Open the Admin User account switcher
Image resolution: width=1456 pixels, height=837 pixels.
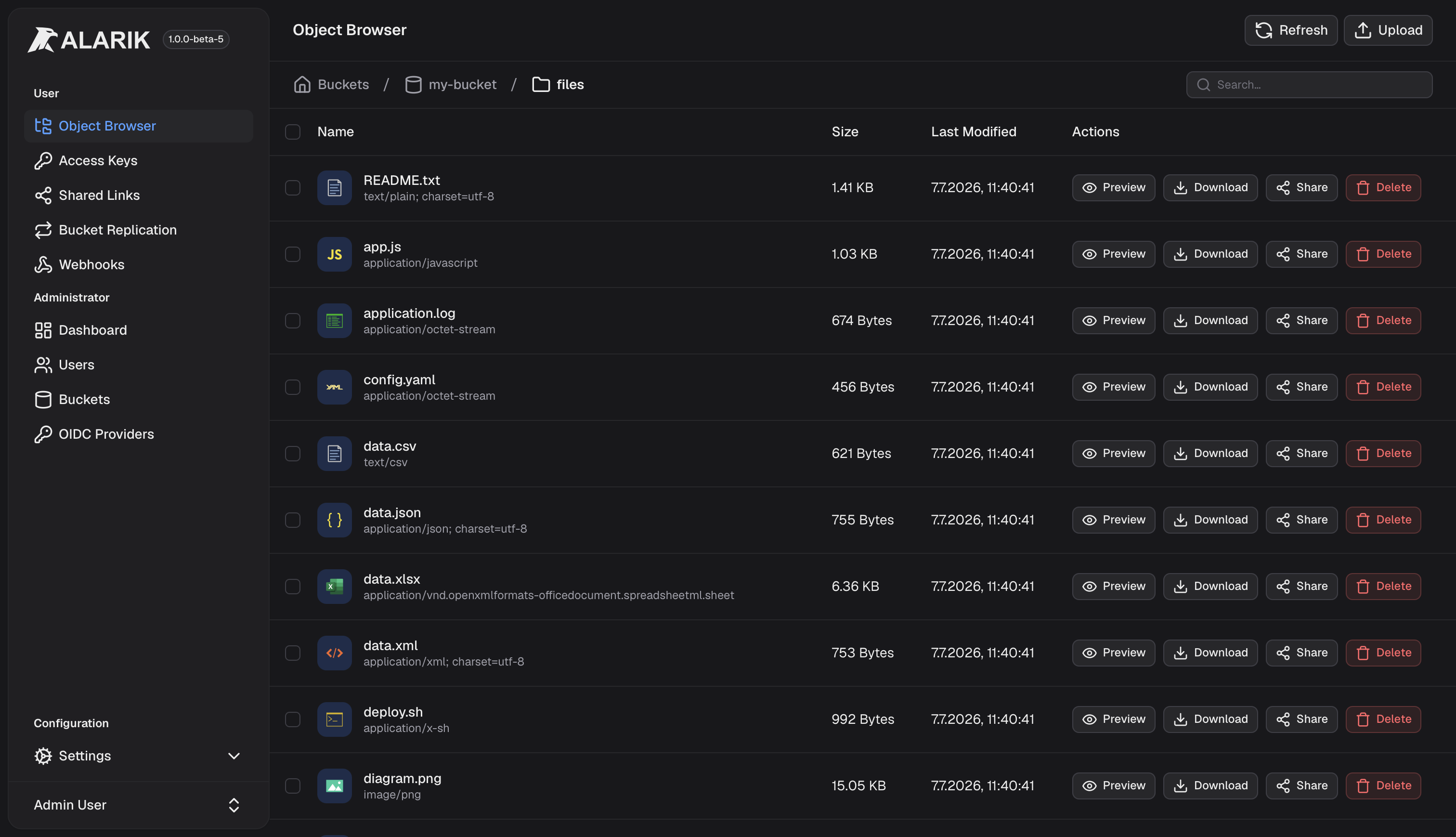tap(138, 805)
